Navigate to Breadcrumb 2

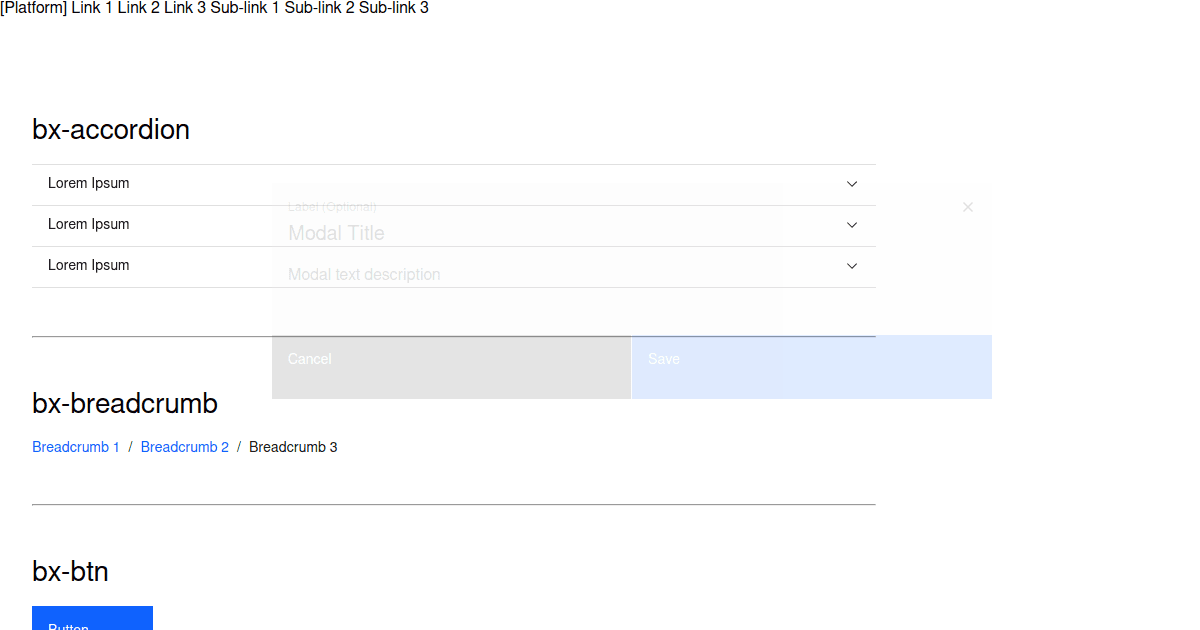click(184, 447)
